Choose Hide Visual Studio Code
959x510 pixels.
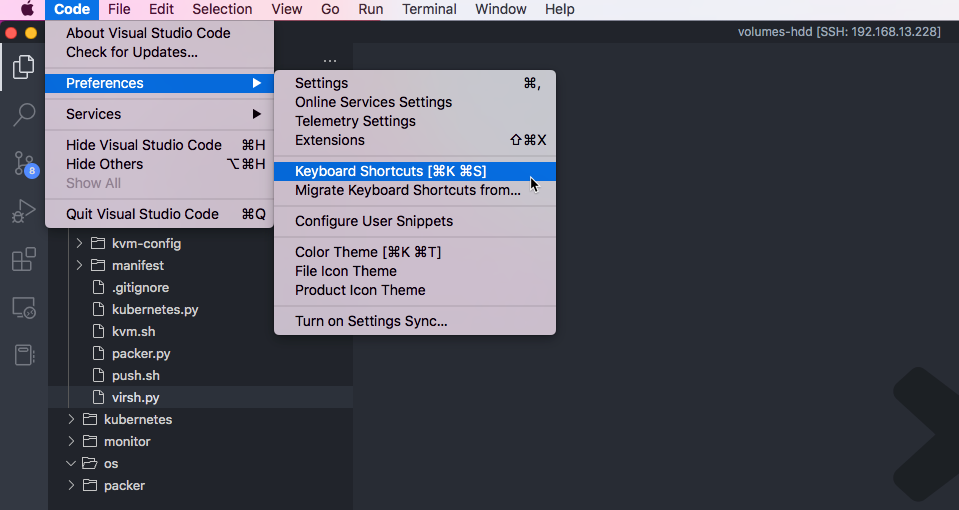click(160, 145)
